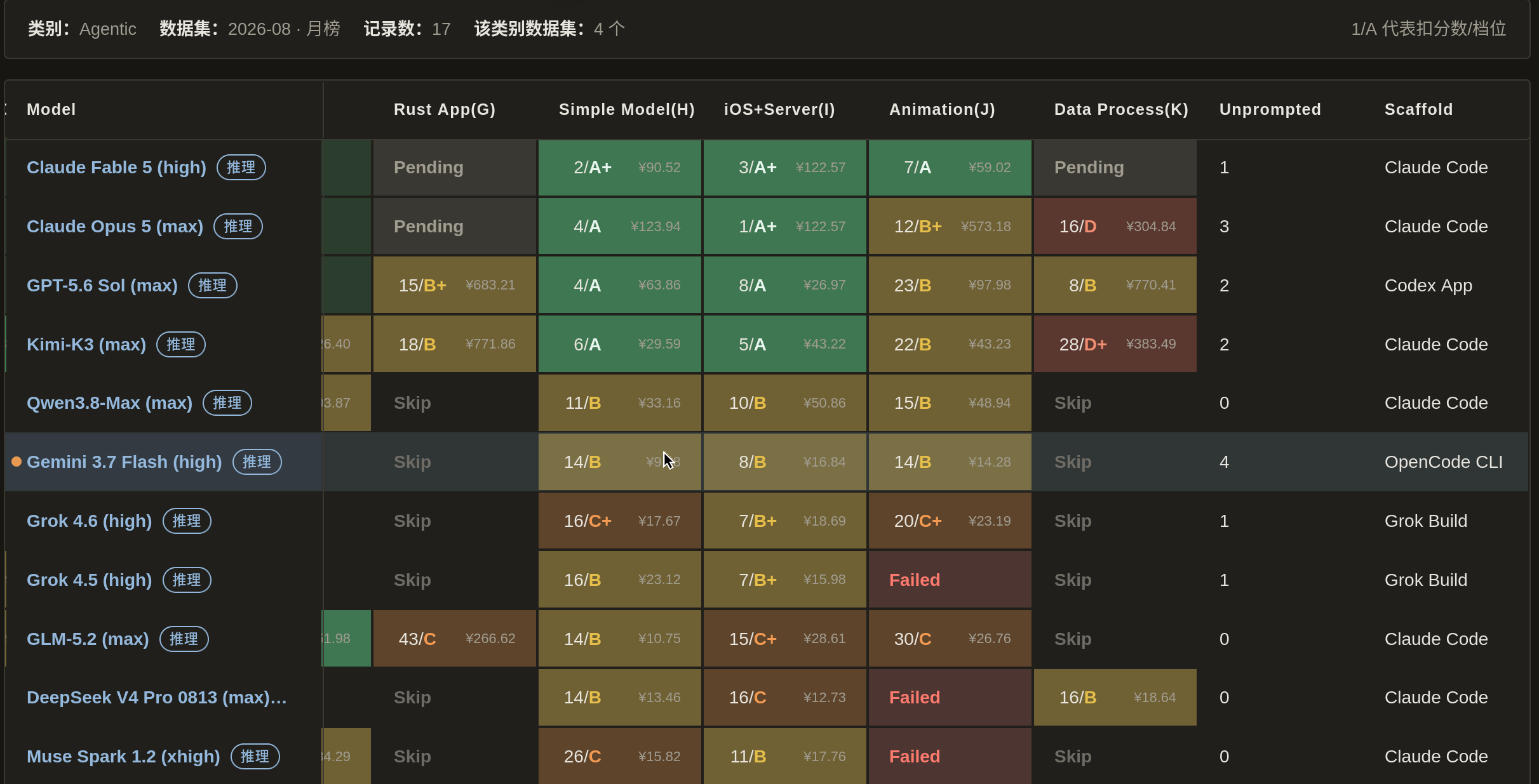Sort by Simple Model(H) column header
Screen dimensions: 1539x784
tap(627, 109)
